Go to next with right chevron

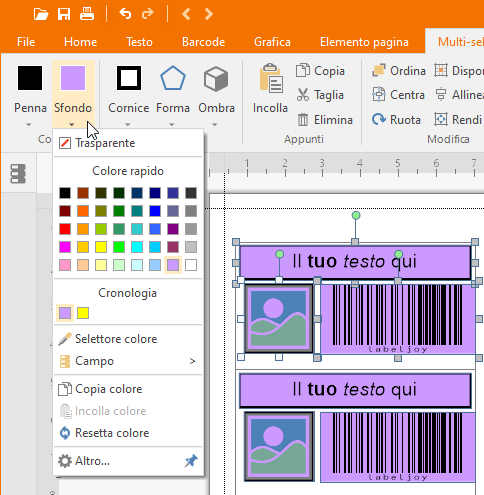coord(209,14)
